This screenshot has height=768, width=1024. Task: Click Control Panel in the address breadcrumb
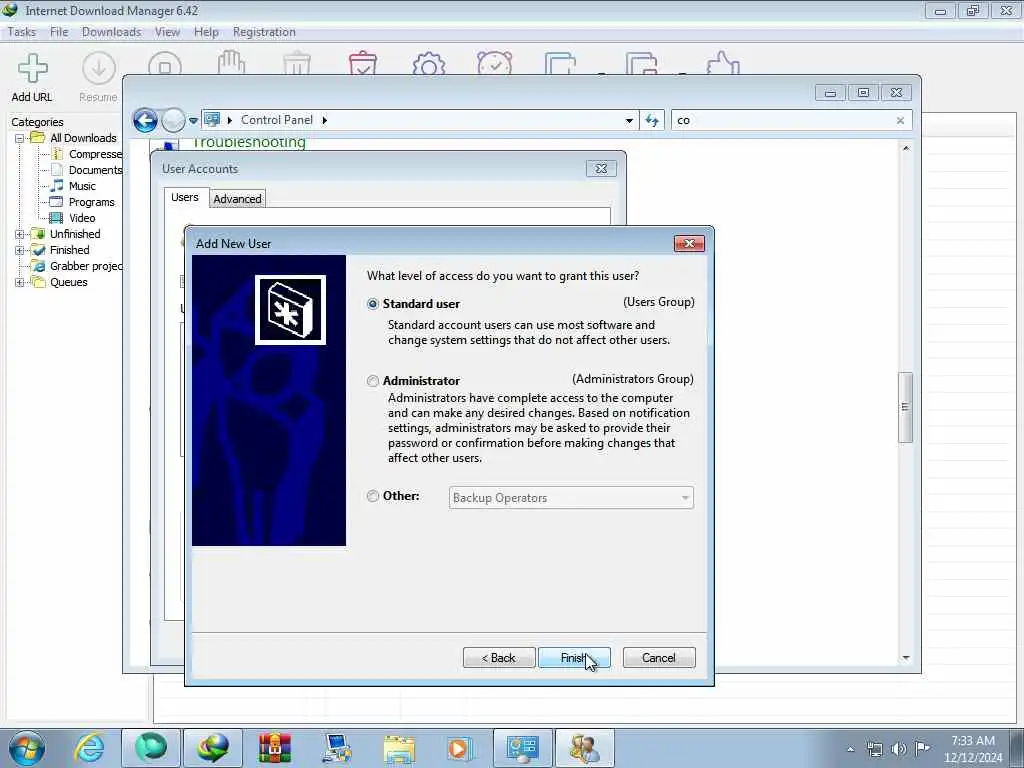coord(277,120)
